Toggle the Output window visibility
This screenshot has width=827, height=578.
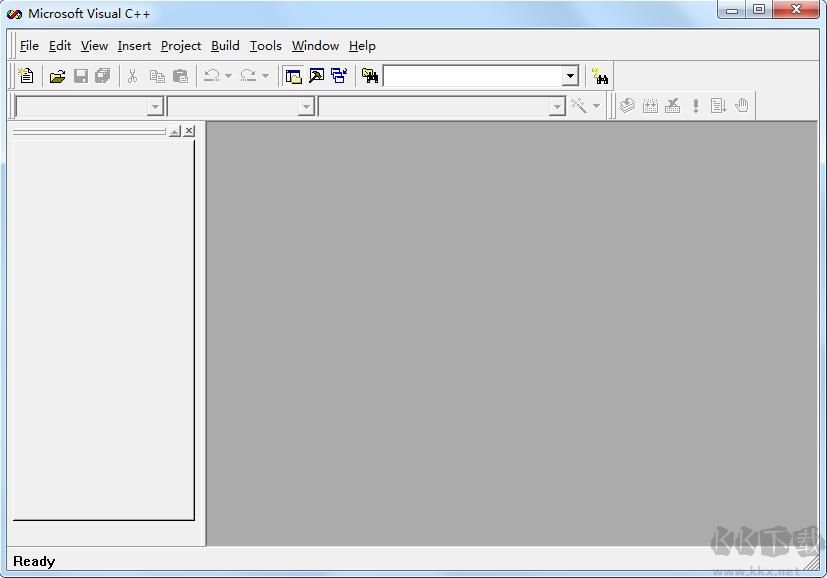pos(315,75)
